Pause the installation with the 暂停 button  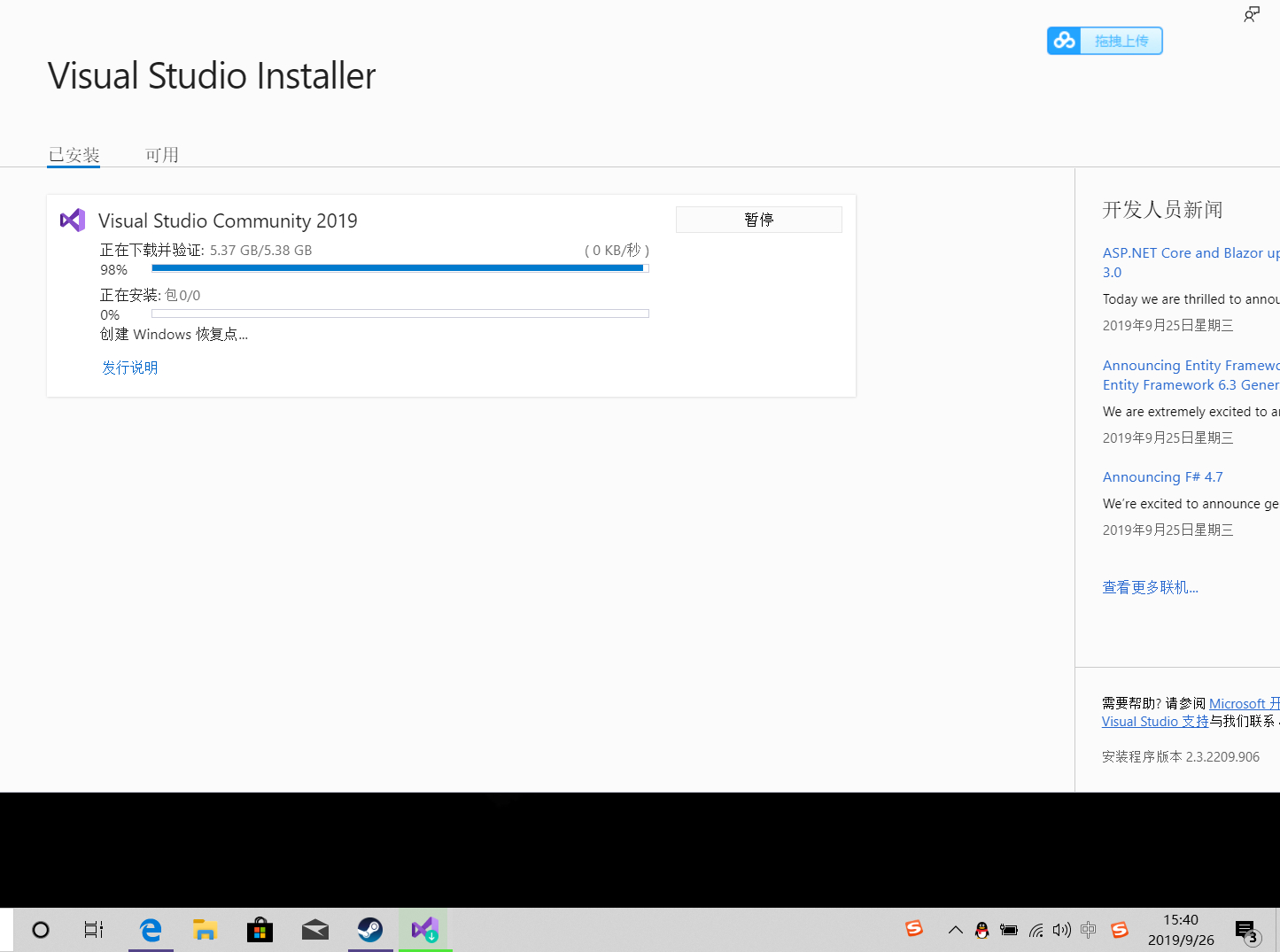pos(759,220)
